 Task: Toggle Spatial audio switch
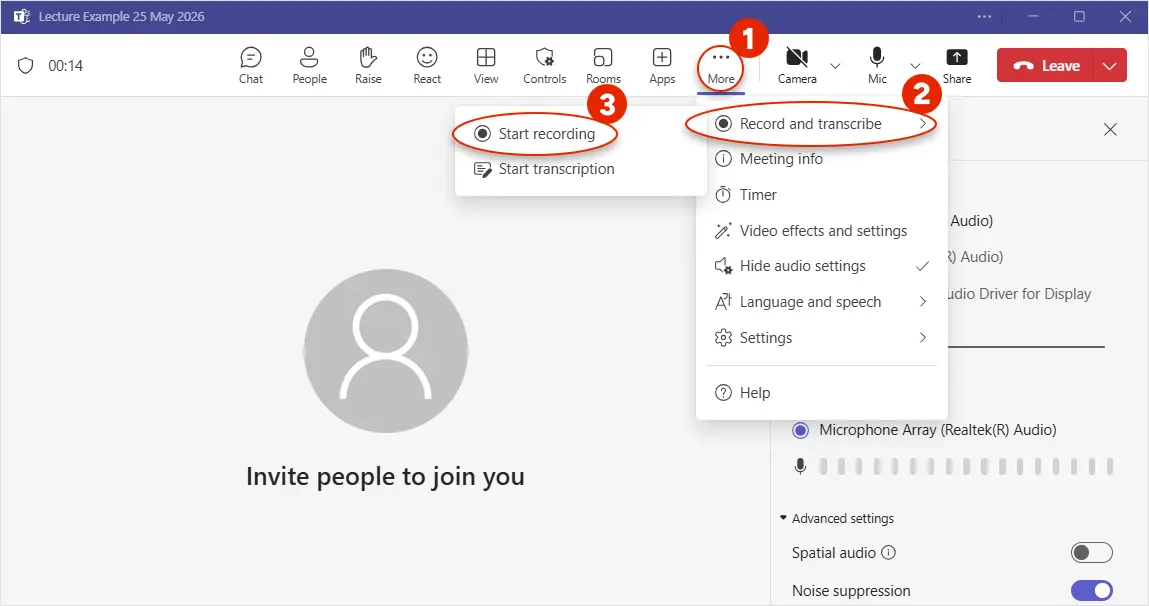pos(1092,553)
